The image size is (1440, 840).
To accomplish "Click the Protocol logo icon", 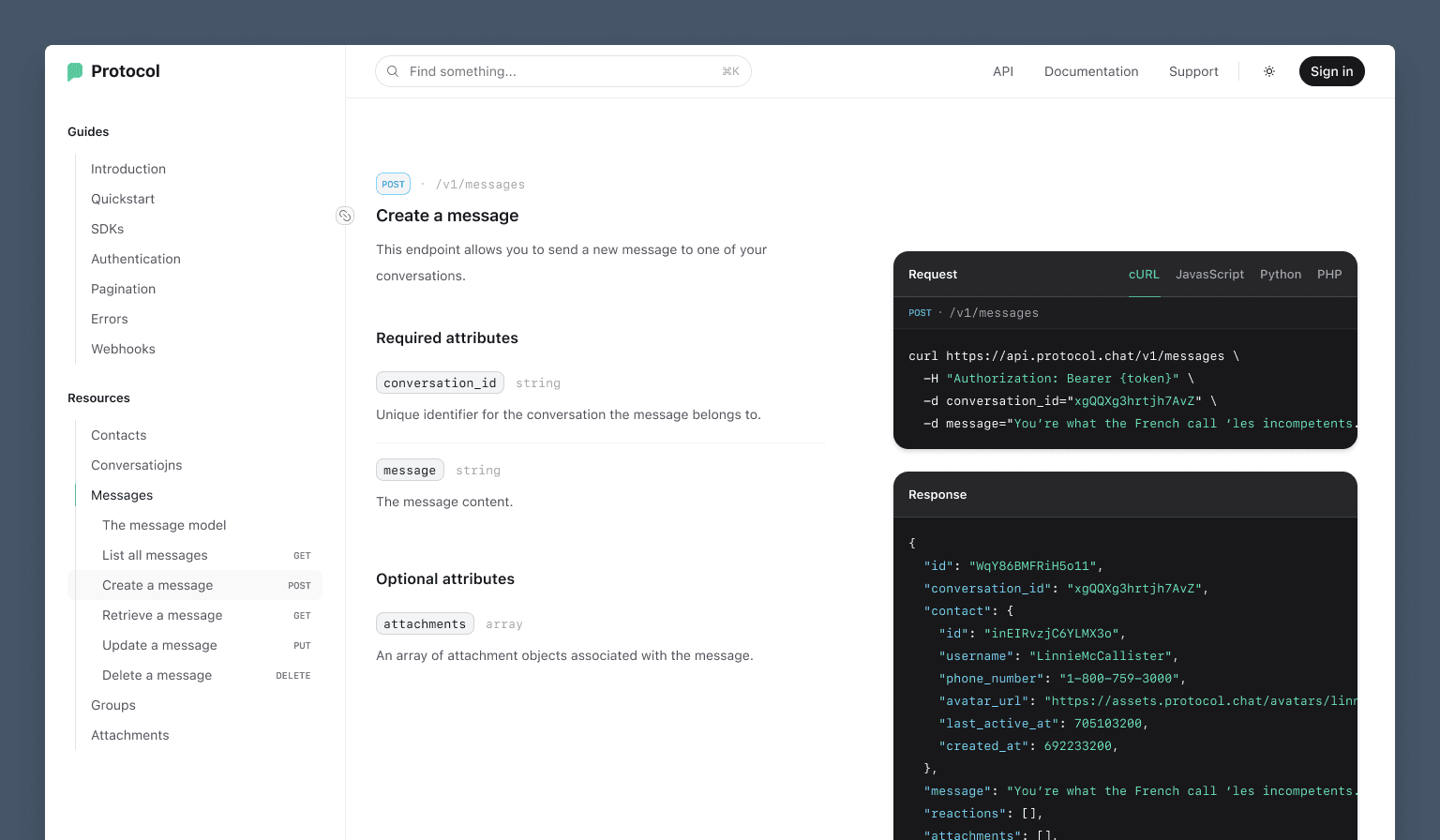I will (75, 71).
